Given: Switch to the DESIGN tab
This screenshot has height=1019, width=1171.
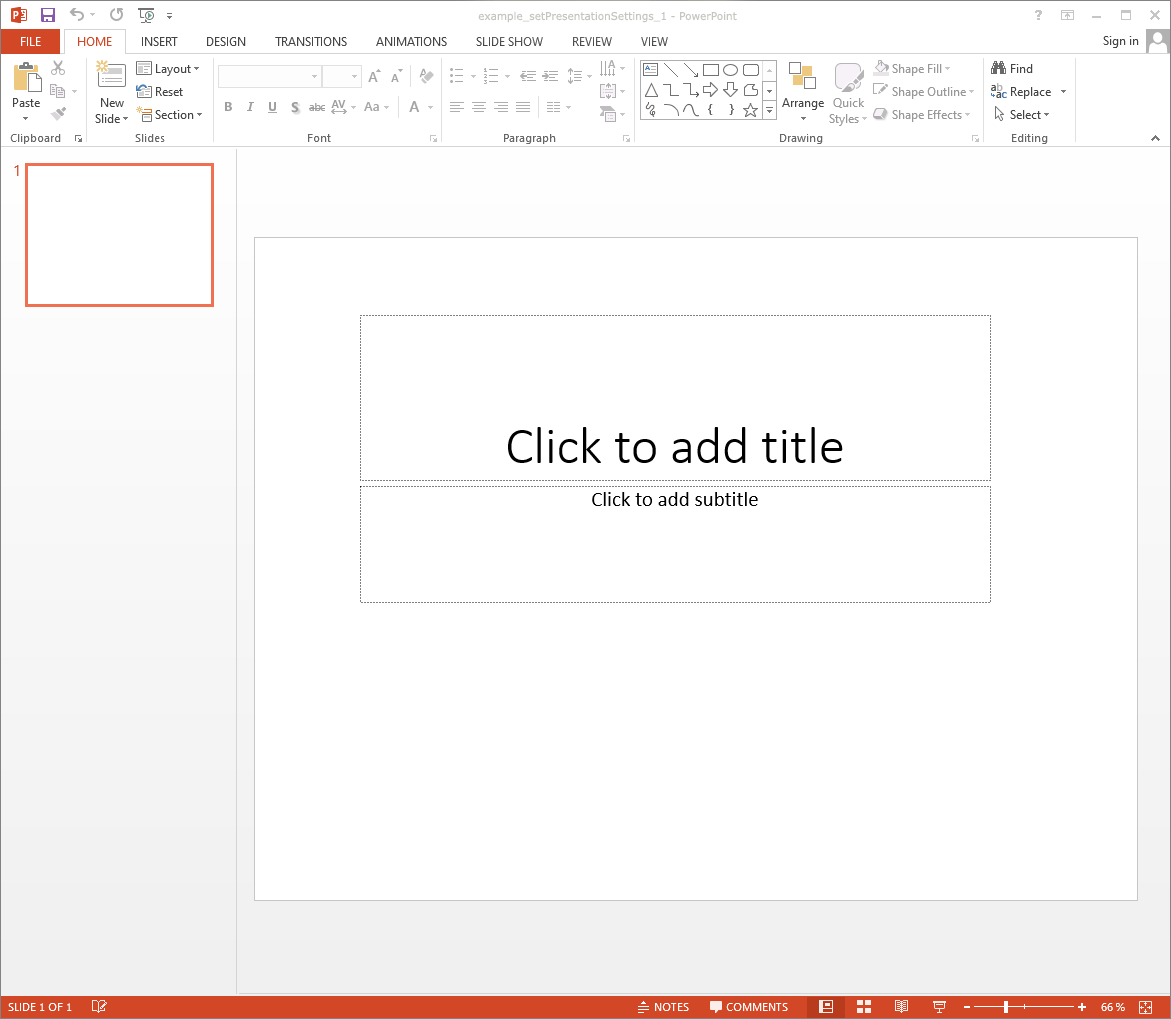Looking at the screenshot, I should coord(226,42).
